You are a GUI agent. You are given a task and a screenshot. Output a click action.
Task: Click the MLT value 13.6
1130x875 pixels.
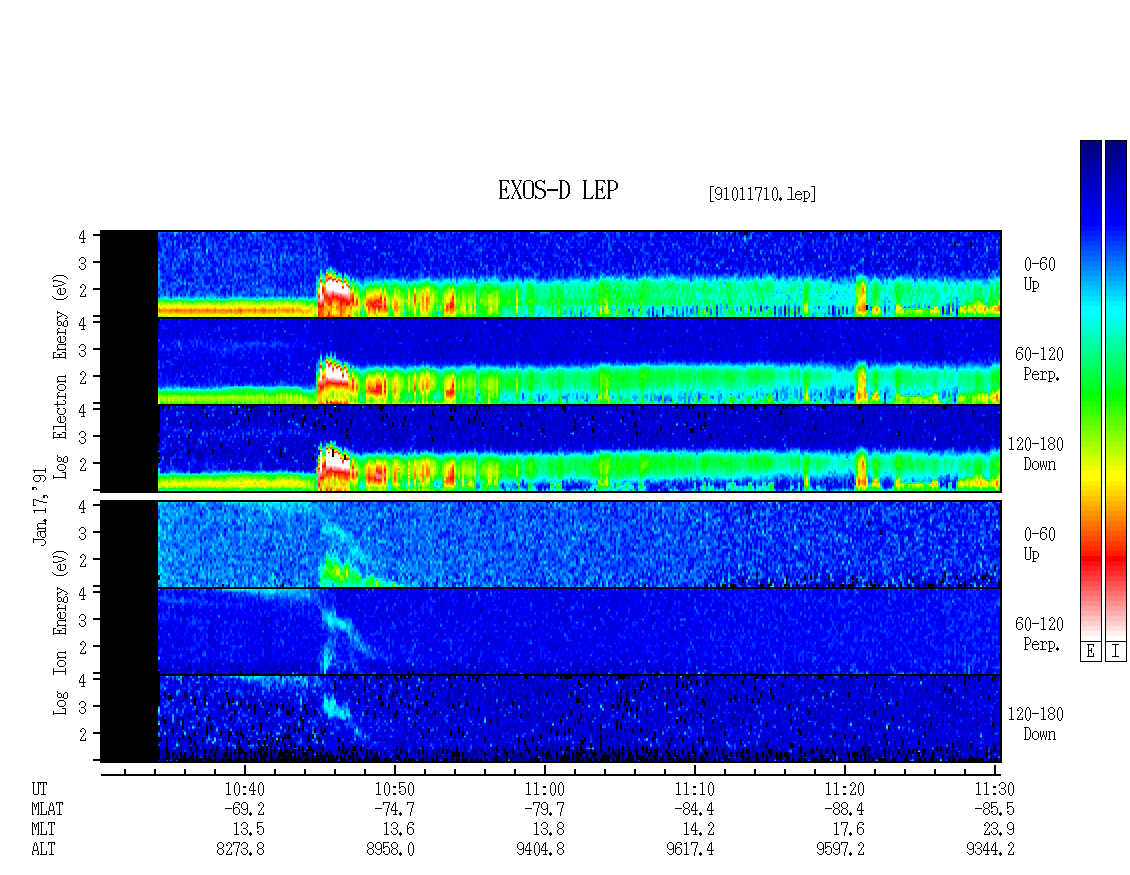399,830
